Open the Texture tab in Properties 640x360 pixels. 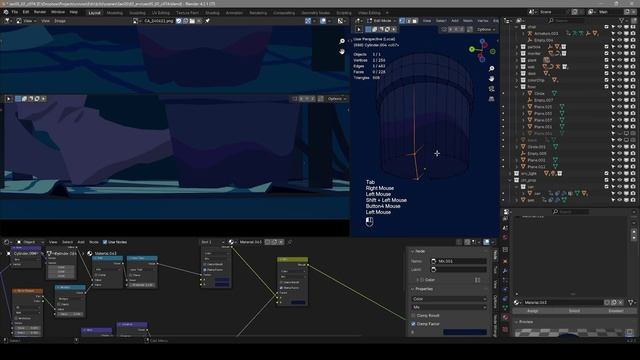[505, 329]
